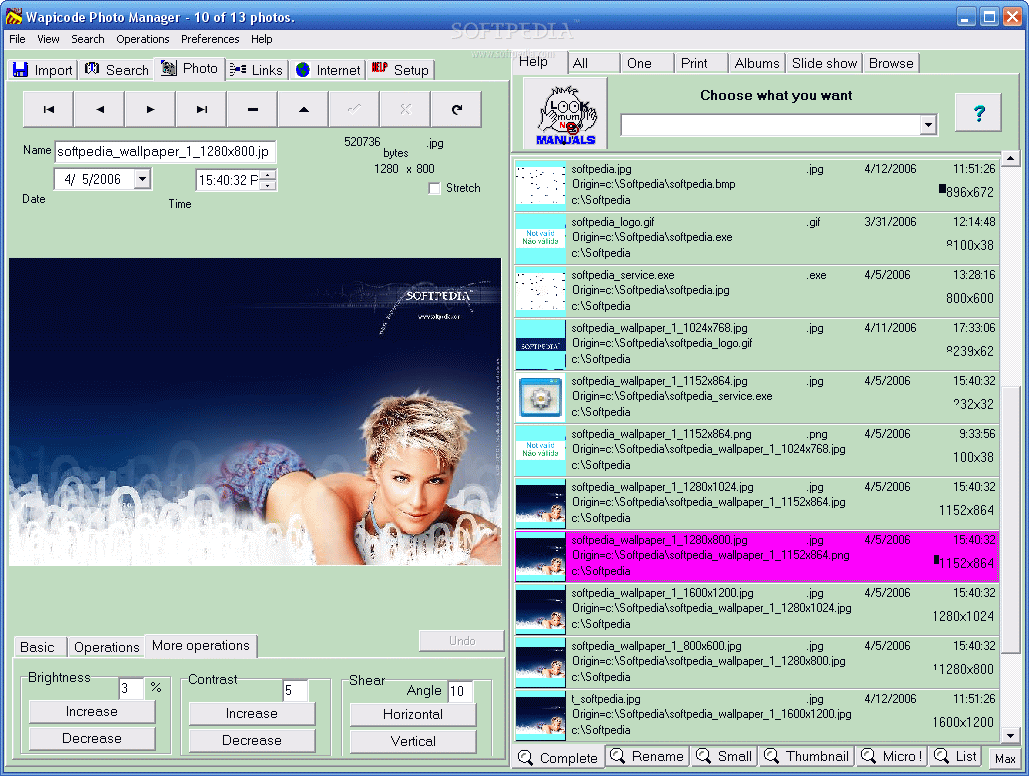Switch to the lower Operations tab
Screen dimensions: 1029x776
click(x=106, y=647)
